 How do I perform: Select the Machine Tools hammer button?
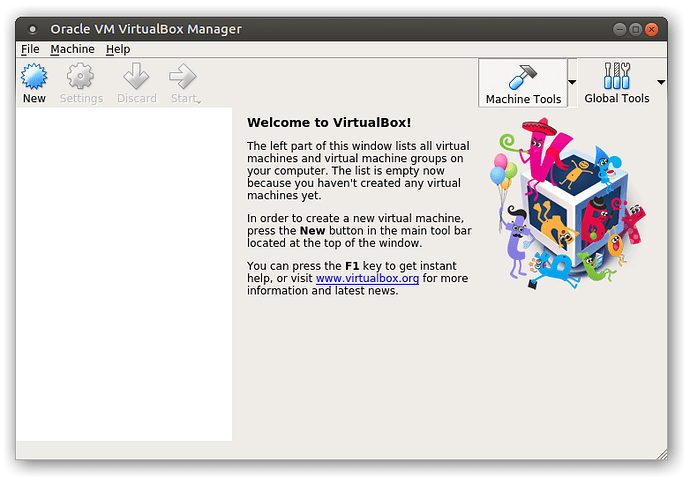[523, 83]
